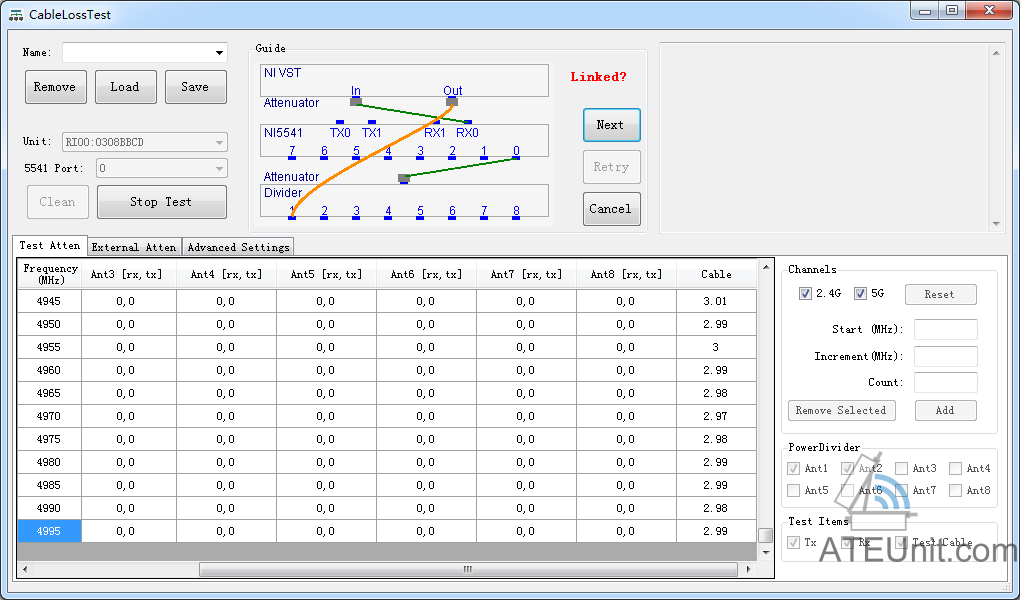1020x600 pixels.
Task: Click the gray Attenuator block above Divider
Action: coord(404,179)
